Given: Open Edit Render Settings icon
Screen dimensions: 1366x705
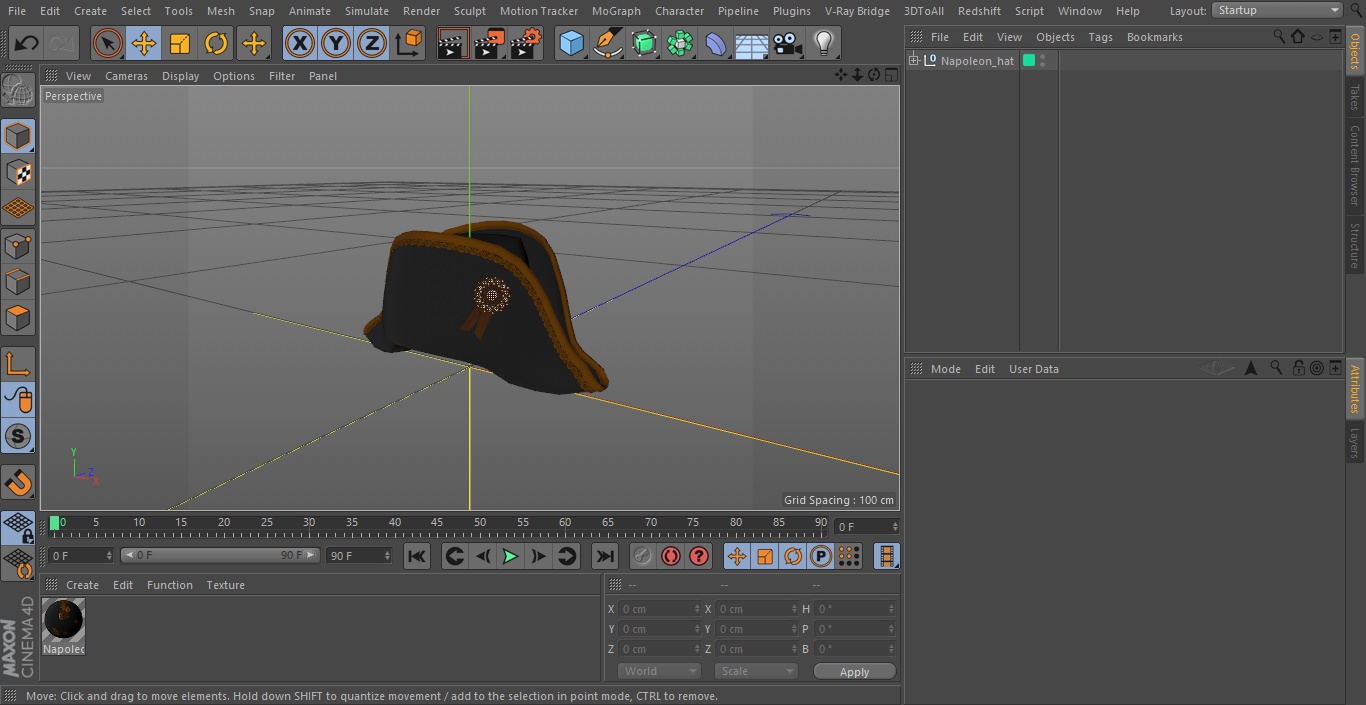Looking at the screenshot, I should [x=526, y=44].
